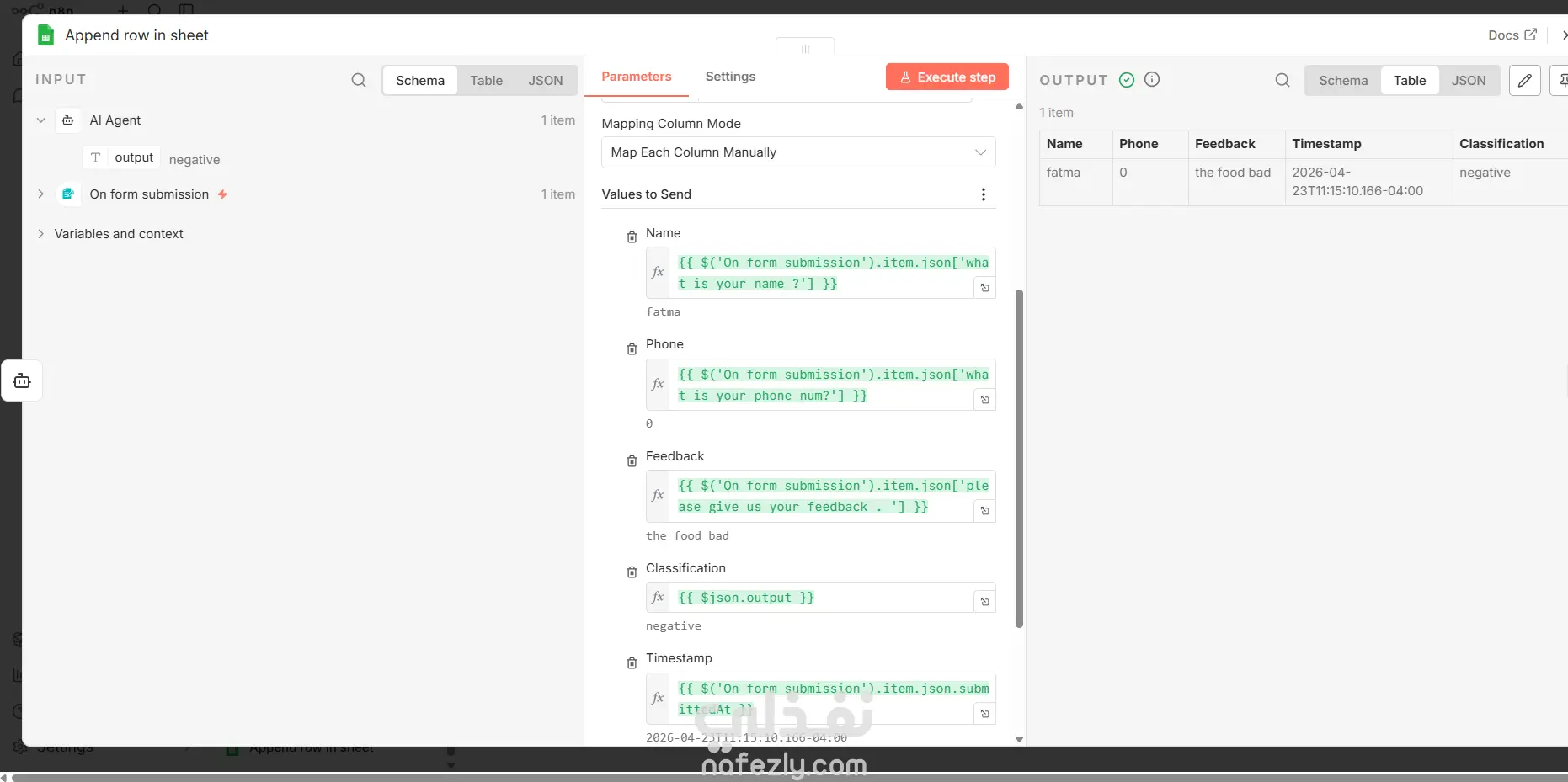Toggle fx mode on Name field
The height and width of the screenshot is (782, 1568).
pyautogui.click(x=658, y=272)
